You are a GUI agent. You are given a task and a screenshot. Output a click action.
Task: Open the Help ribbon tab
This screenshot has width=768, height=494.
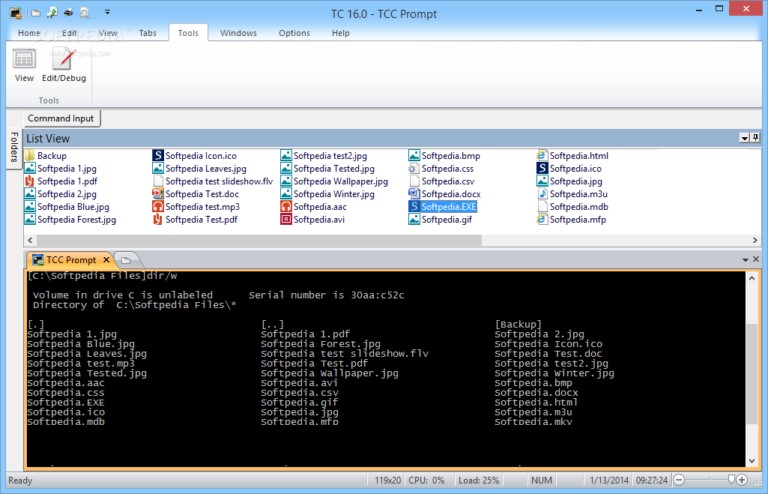coord(340,33)
